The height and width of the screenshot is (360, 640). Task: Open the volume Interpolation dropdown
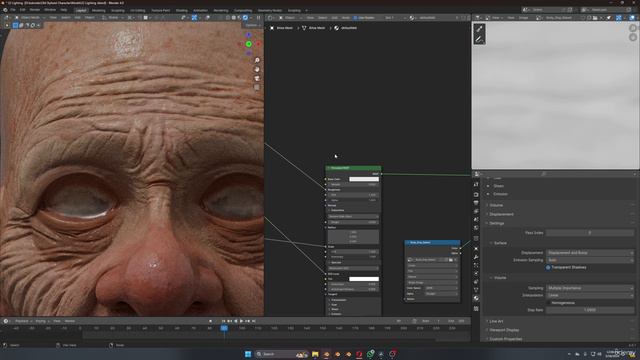[590, 295]
